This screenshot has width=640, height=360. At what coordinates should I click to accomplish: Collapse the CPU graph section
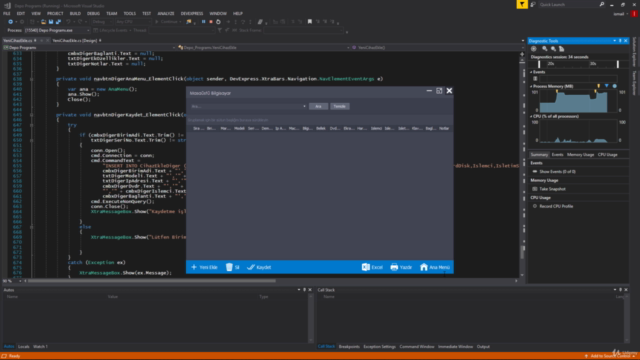click(531, 116)
